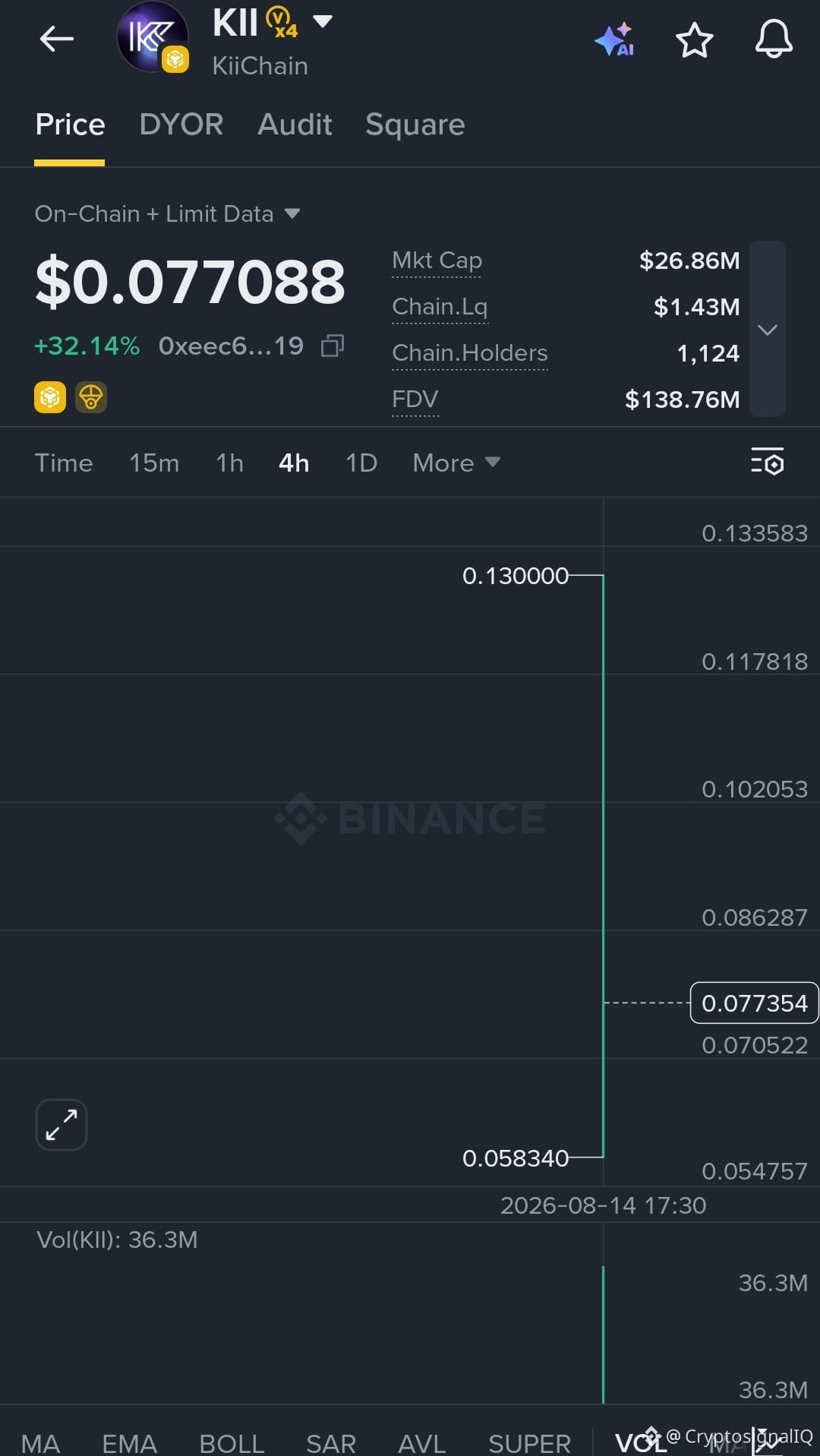Select the 15m timeframe
820x1456 pixels.
click(x=154, y=463)
